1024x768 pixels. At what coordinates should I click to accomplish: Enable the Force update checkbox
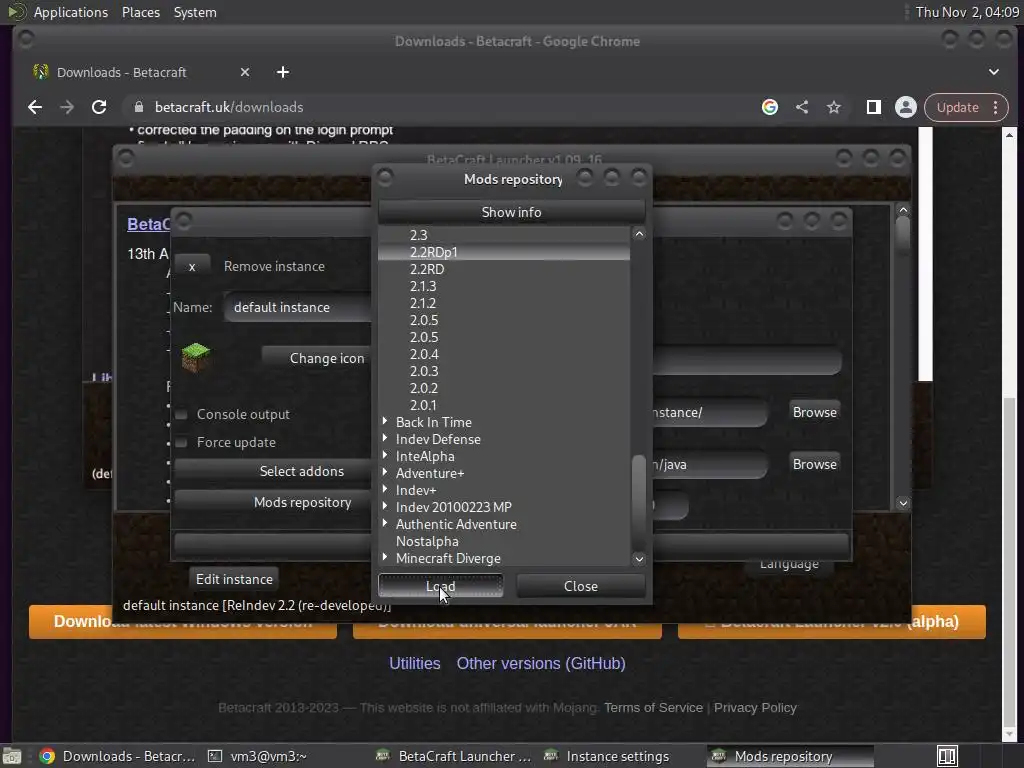(182, 442)
